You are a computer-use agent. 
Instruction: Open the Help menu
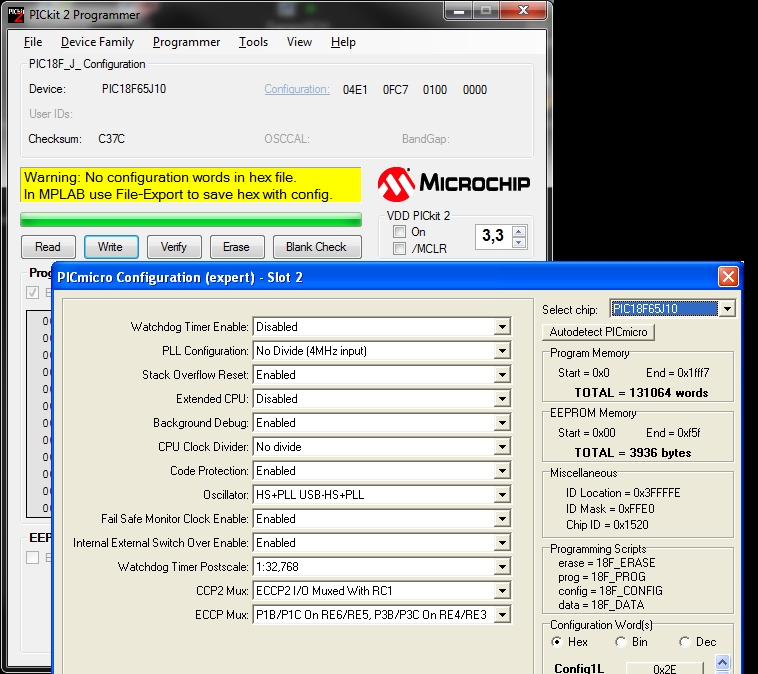tap(343, 42)
